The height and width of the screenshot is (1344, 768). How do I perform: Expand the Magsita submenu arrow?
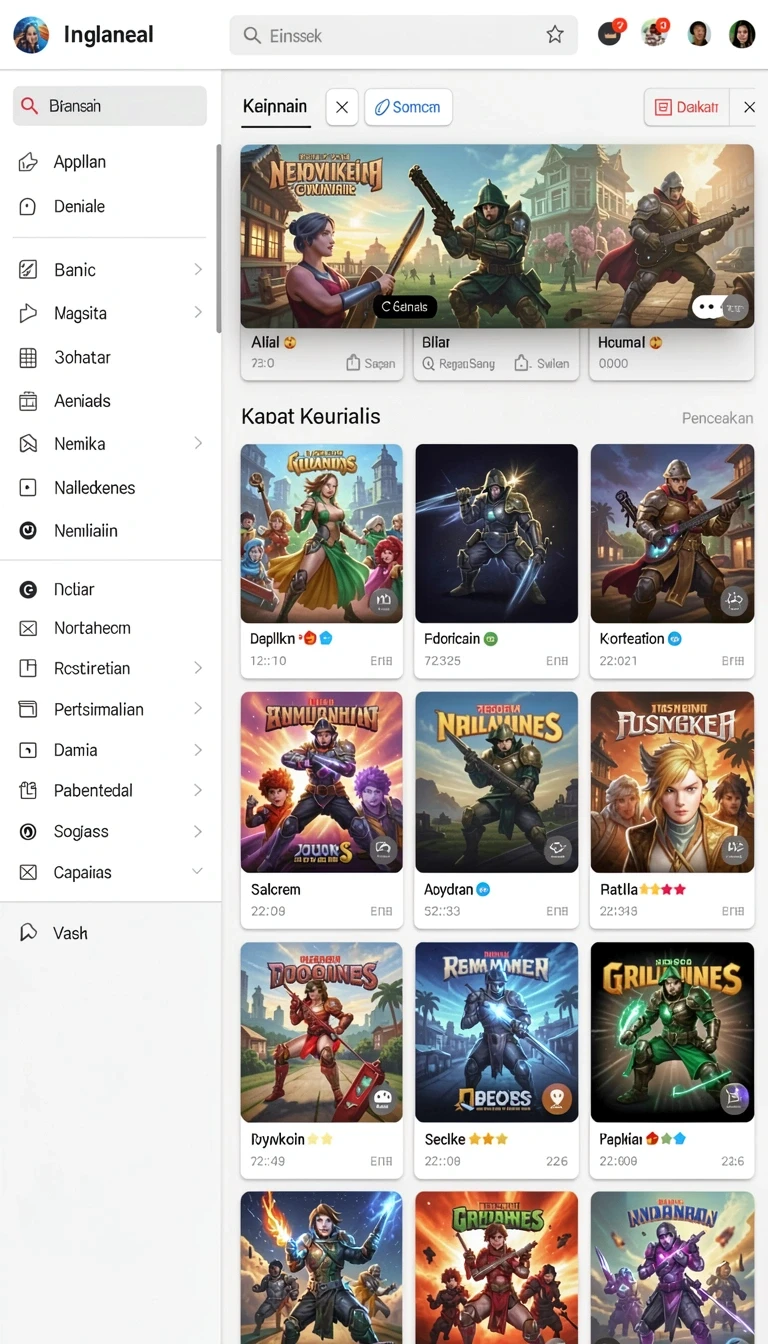[x=198, y=313]
